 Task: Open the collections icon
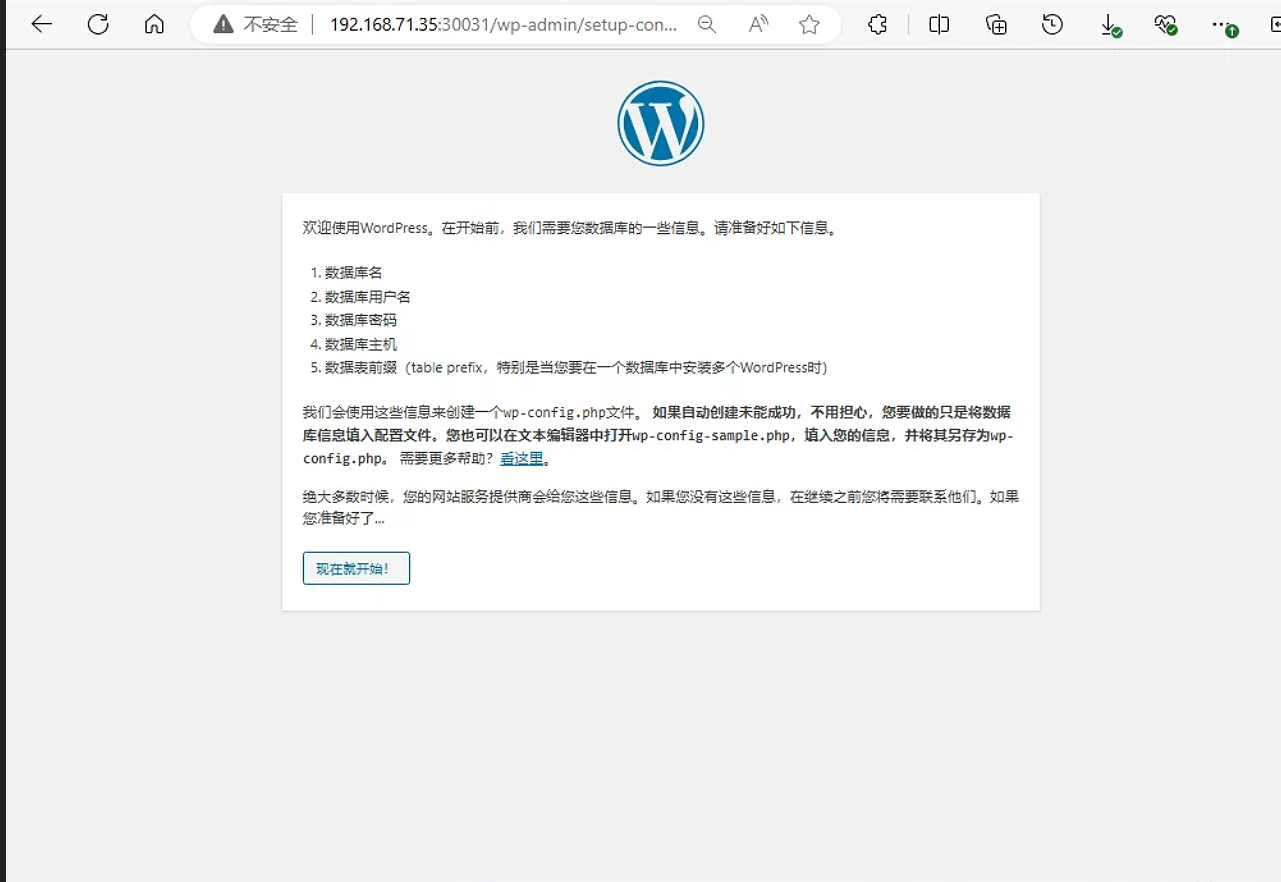[x=996, y=25]
